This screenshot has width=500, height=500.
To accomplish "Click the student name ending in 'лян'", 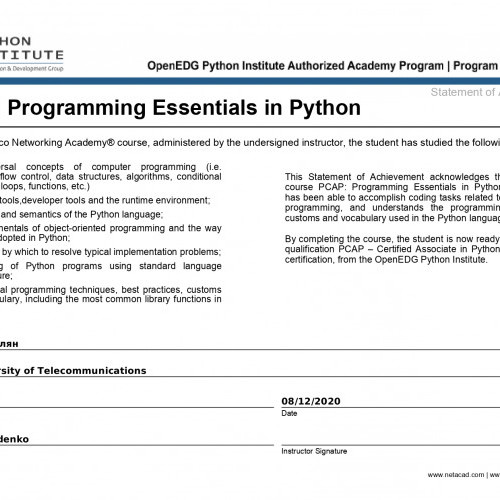I will click(x=9, y=344).
